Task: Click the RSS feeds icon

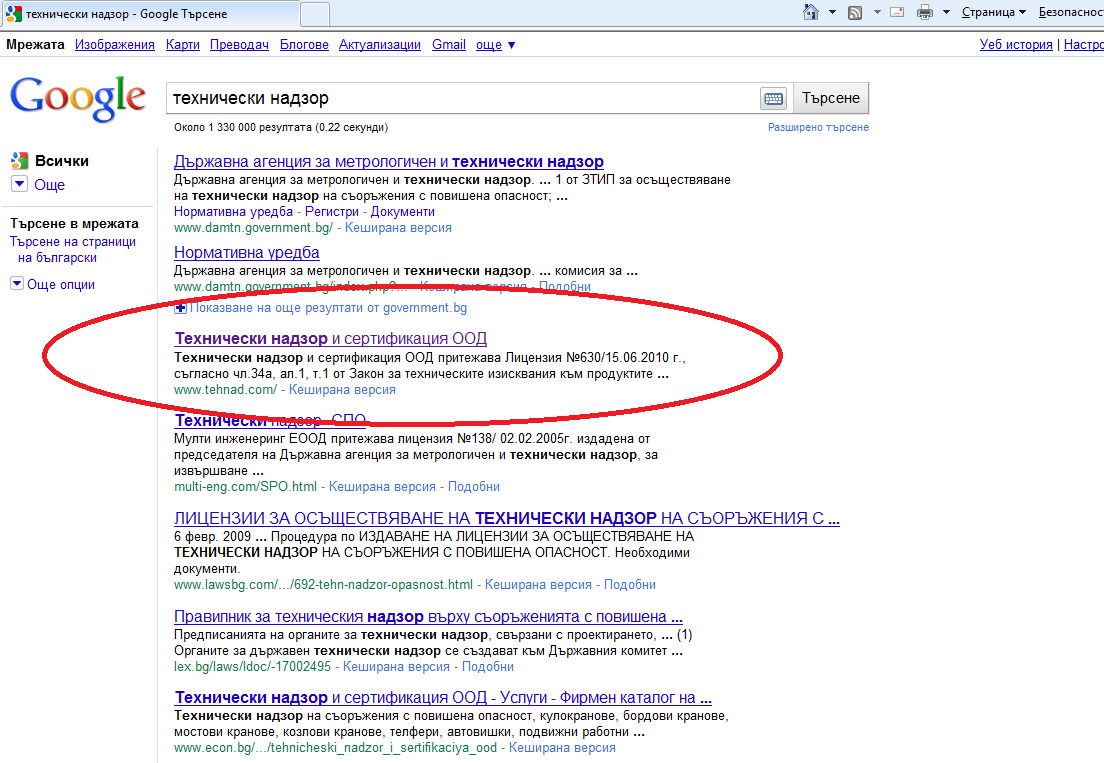Action: [x=855, y=13]
